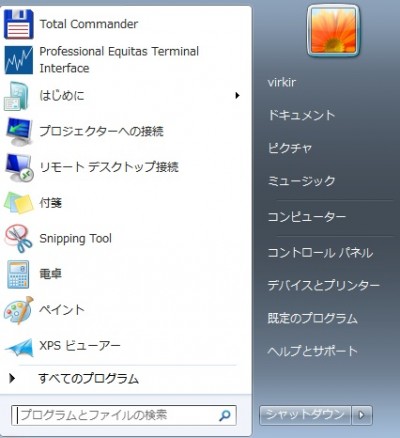Open the virkir user folder link
The width and height of the screenshot is (400, 438).
(282, 82)
